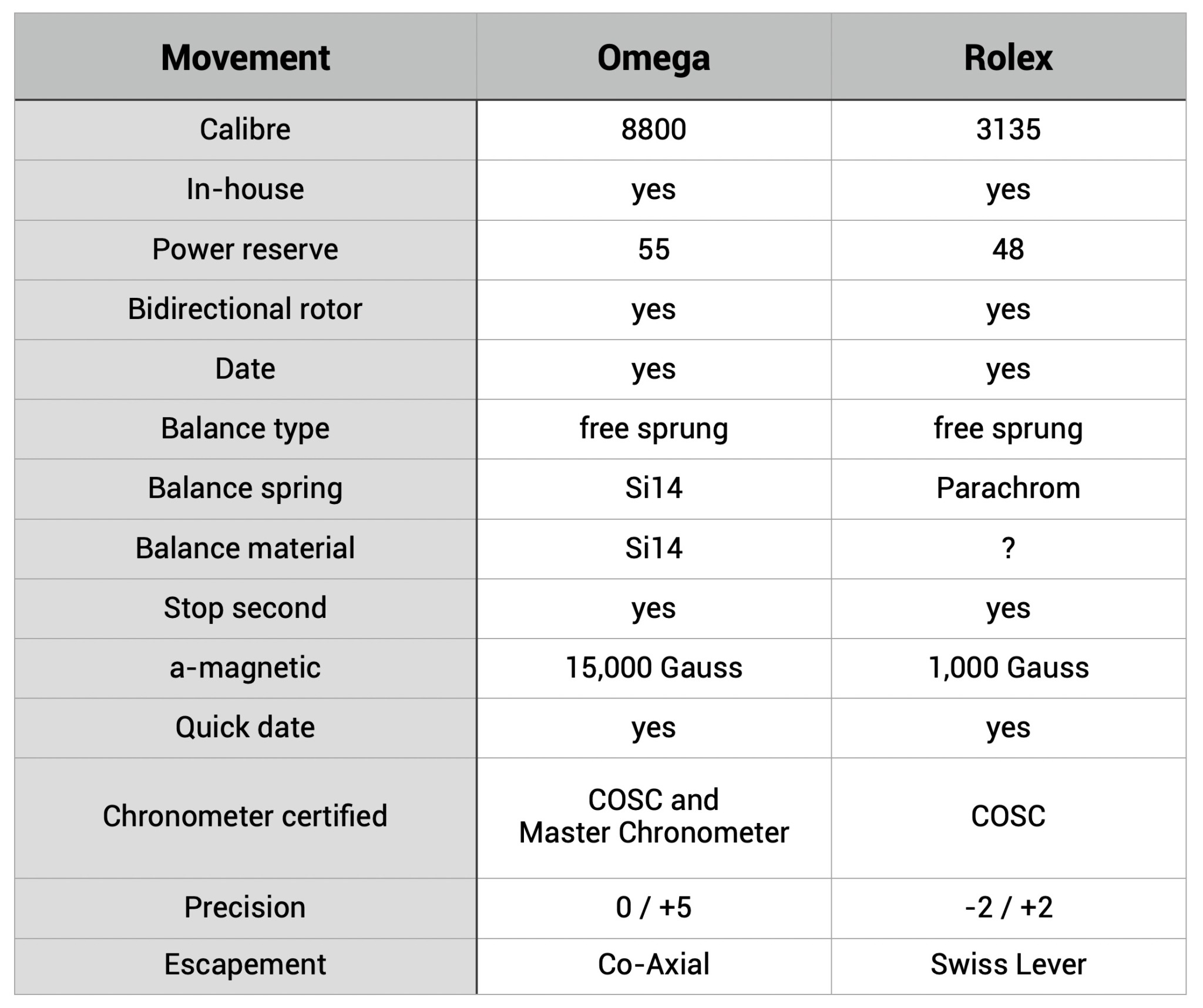Click the Parachrom balance spring cell
Viewport: 1203px width, 1008px height.
(x=1008, y=488)
